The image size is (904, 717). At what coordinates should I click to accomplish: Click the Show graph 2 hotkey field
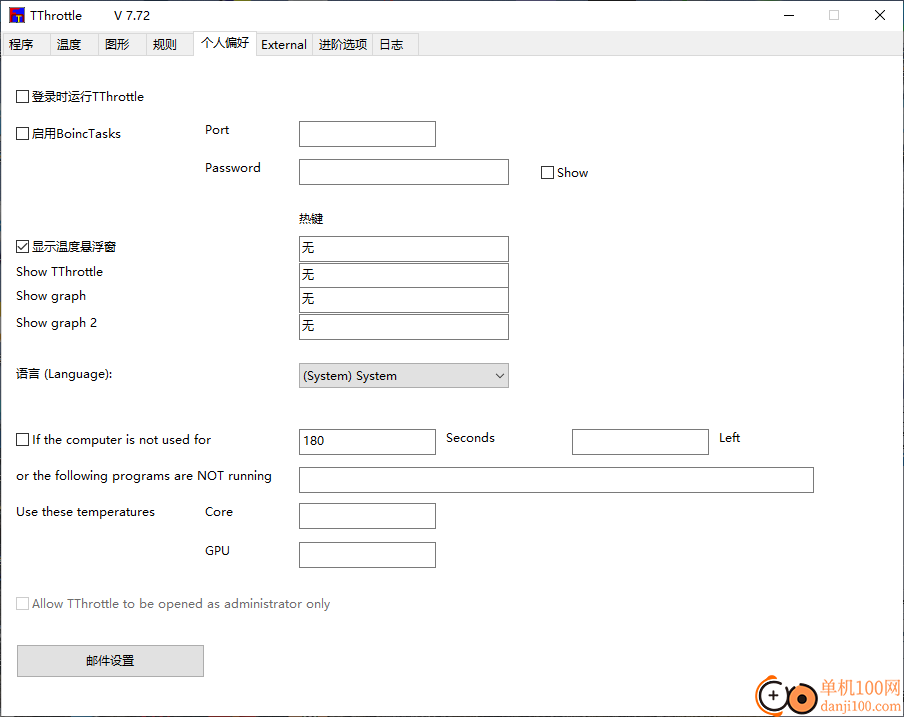pos(404,327)
